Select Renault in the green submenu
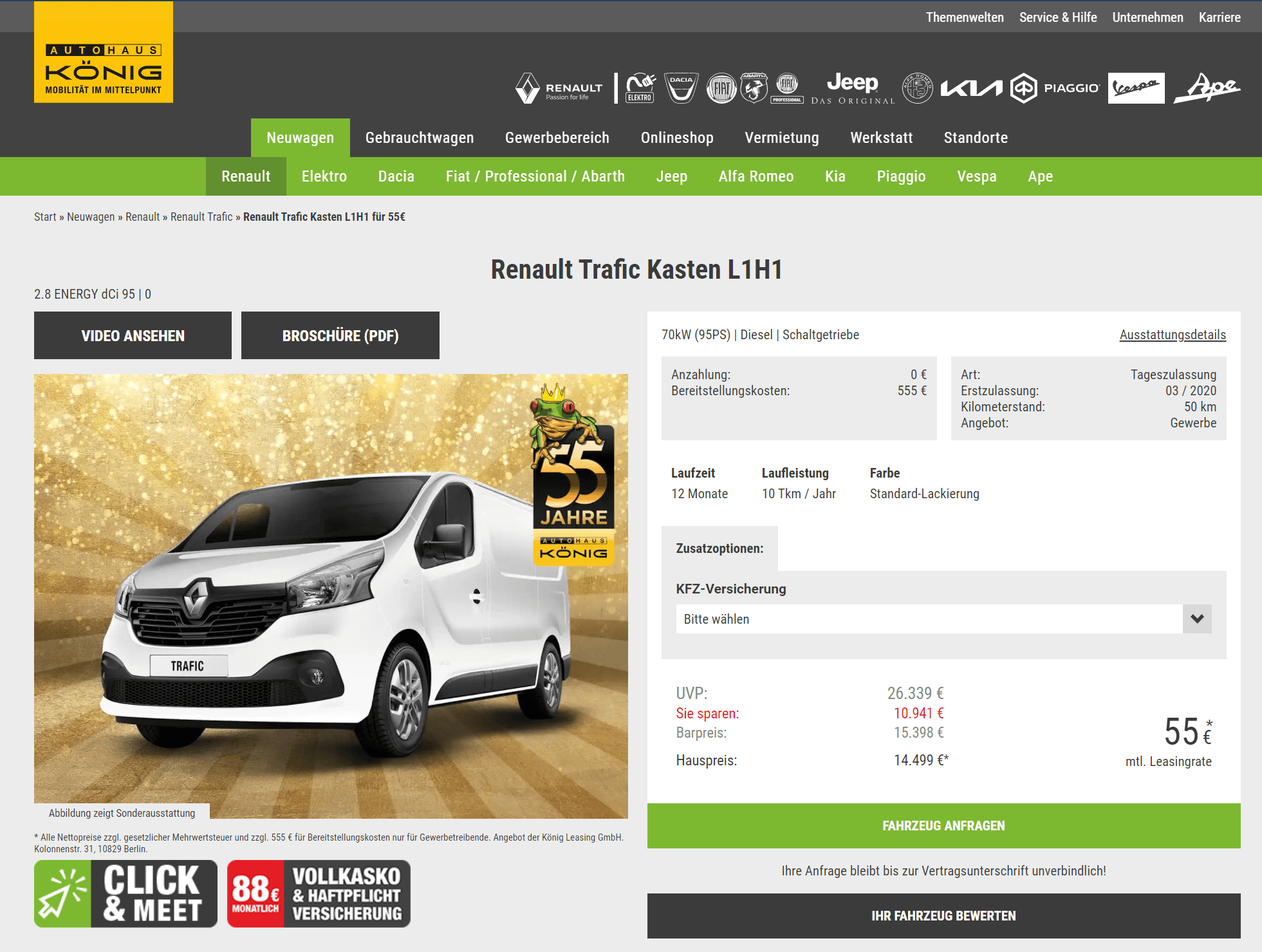The height and width of the screenshot is (952, 1262). point(246,176)
